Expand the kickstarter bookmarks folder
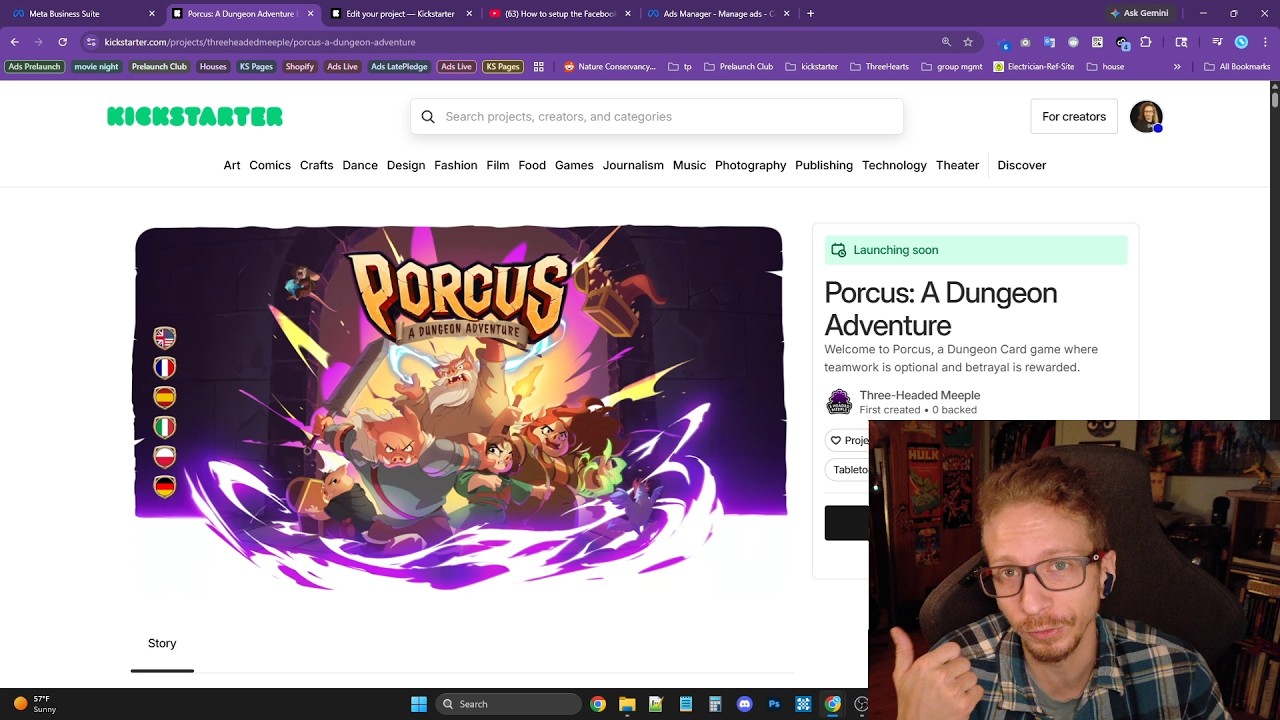Screen dimensions: 1280x720 [x=812, y=67]
